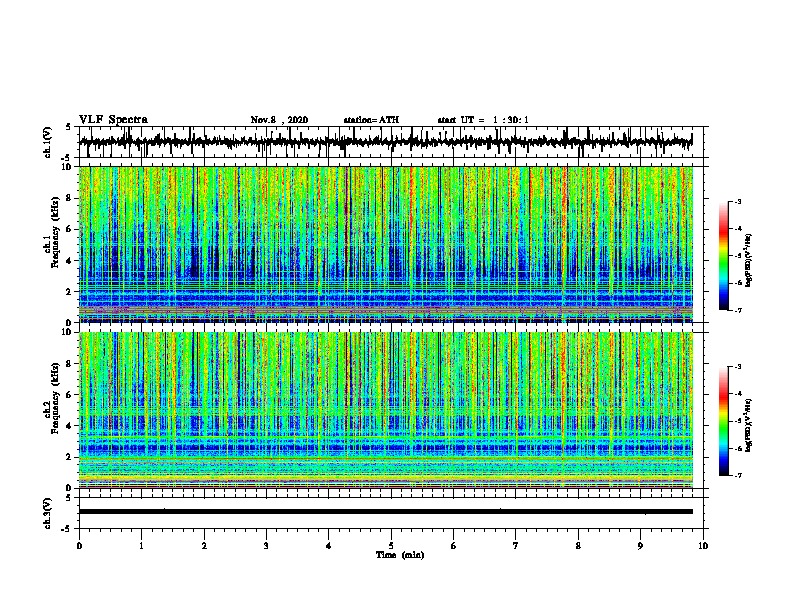The width and height of the screenshot is (792, 612).
Task: Click inside the ch.1 spectrogram panel
Action: point(386,244)
